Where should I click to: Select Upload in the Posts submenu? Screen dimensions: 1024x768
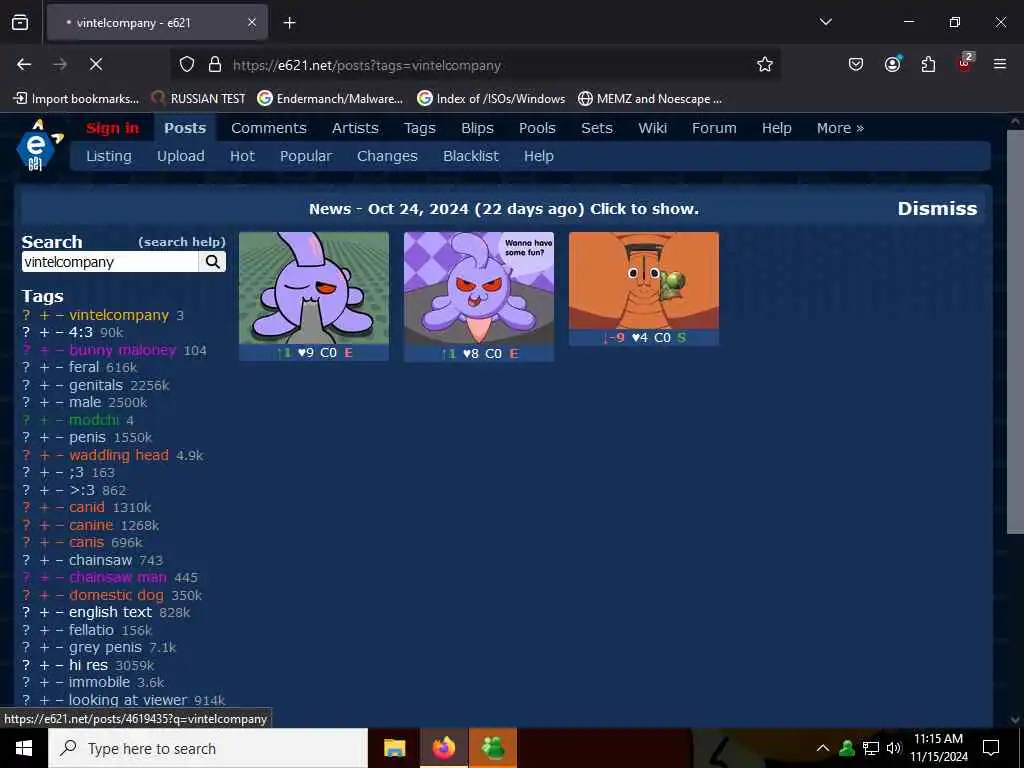coord(180,156)
